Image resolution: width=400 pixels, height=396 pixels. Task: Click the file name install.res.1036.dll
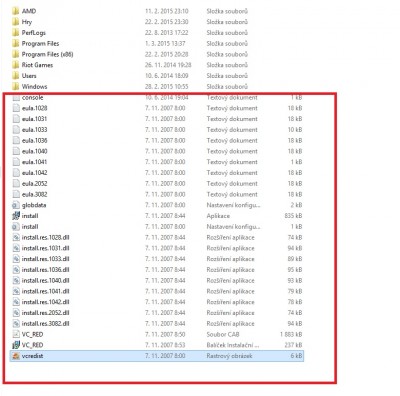[46, 270]
